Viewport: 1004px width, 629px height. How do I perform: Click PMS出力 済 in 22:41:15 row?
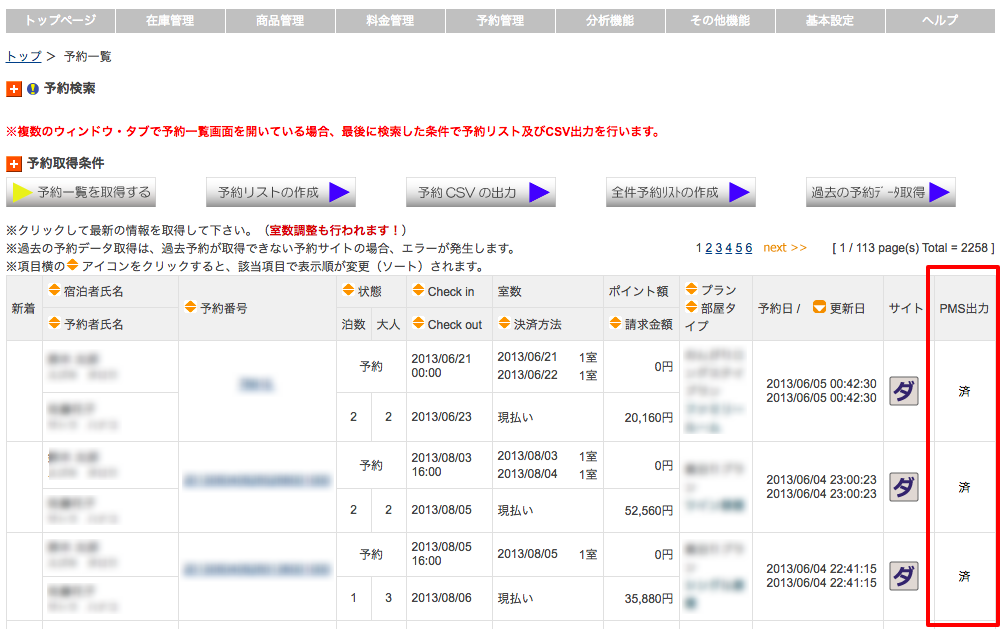tap(964, 576)
